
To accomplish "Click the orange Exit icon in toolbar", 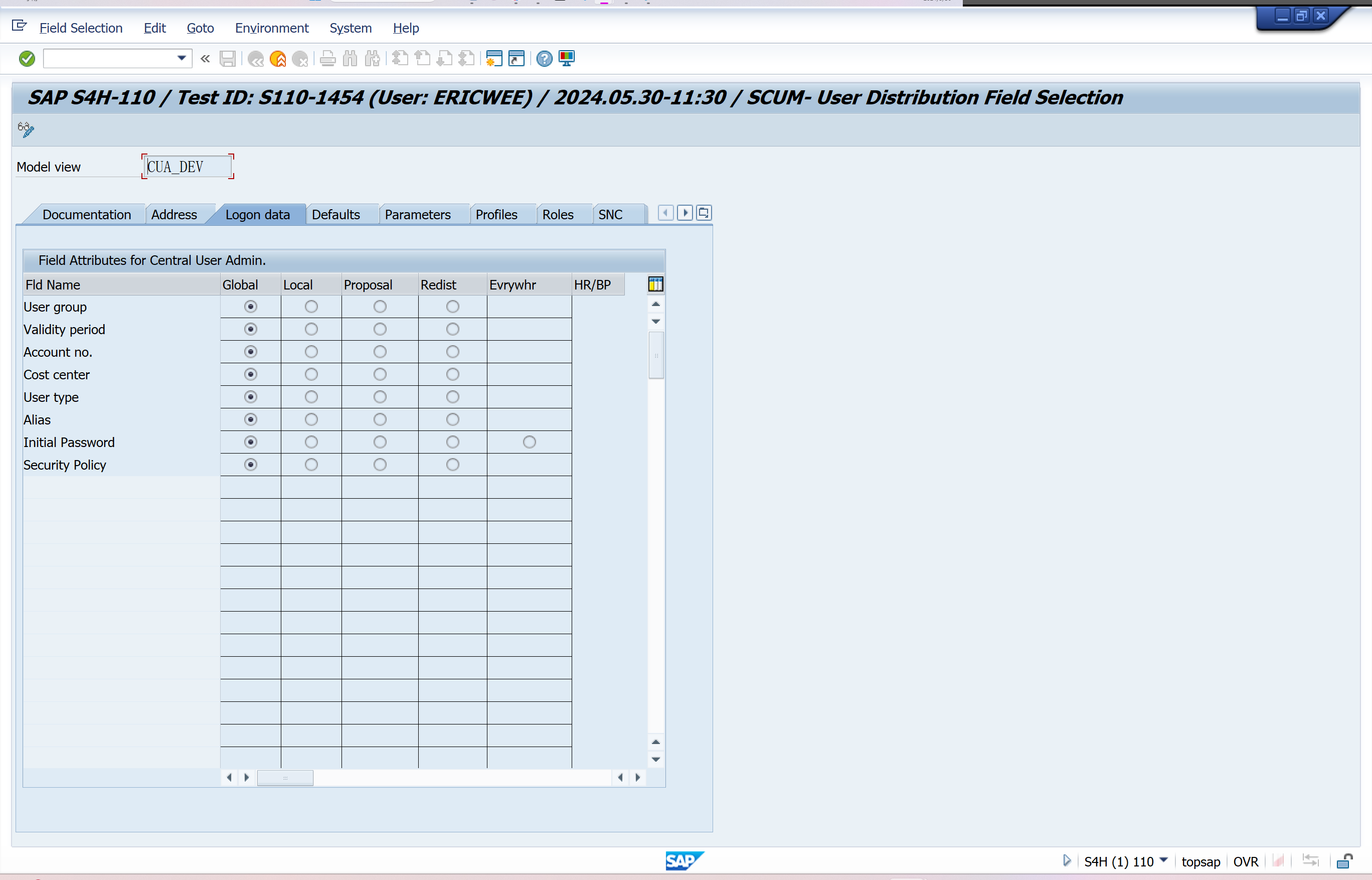I will coord(278,59).
